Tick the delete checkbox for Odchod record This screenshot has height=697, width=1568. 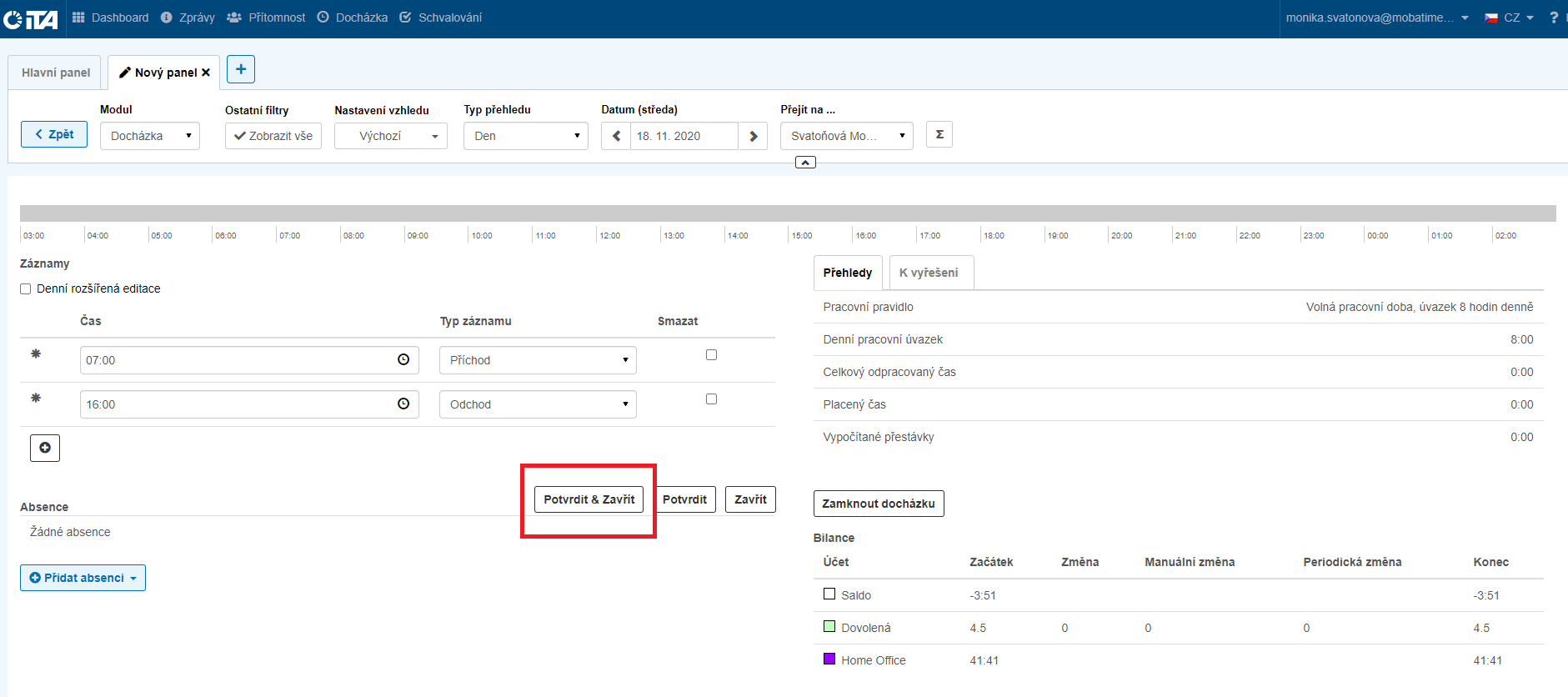pyautogui.click(x=711, y=399)
